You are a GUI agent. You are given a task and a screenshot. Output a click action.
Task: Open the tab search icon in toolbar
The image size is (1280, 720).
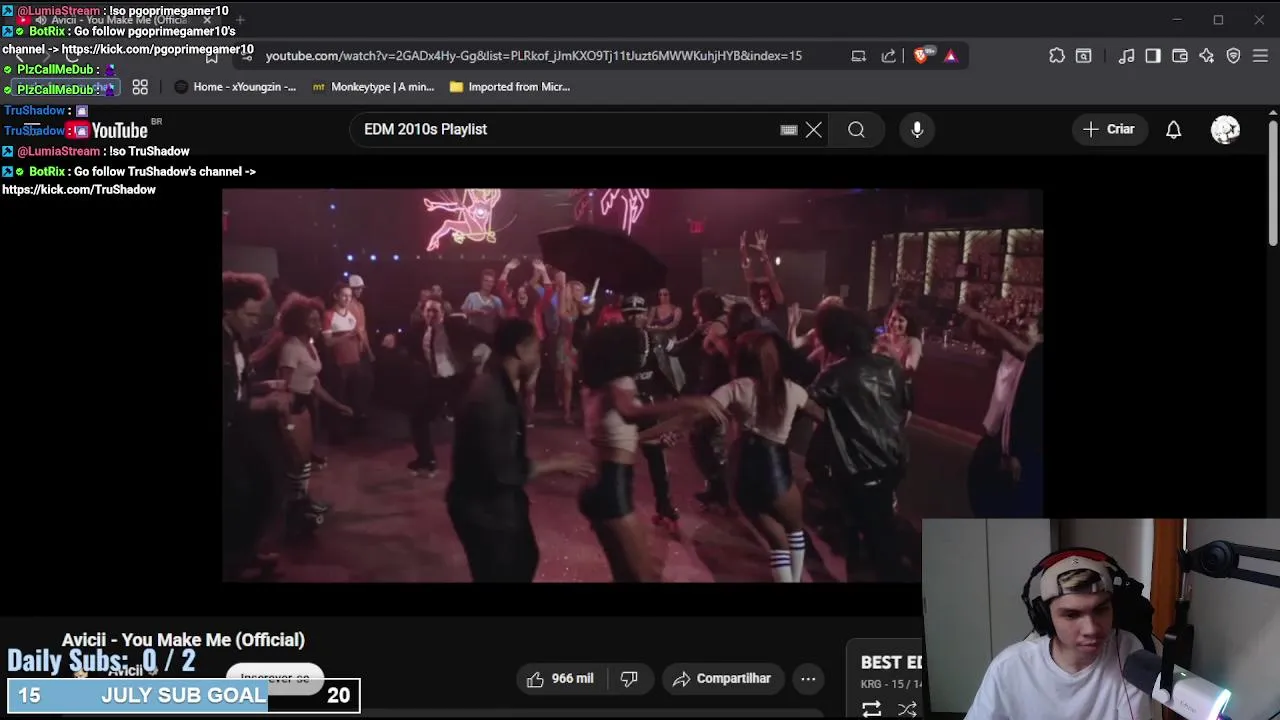tap(1083, 56)
